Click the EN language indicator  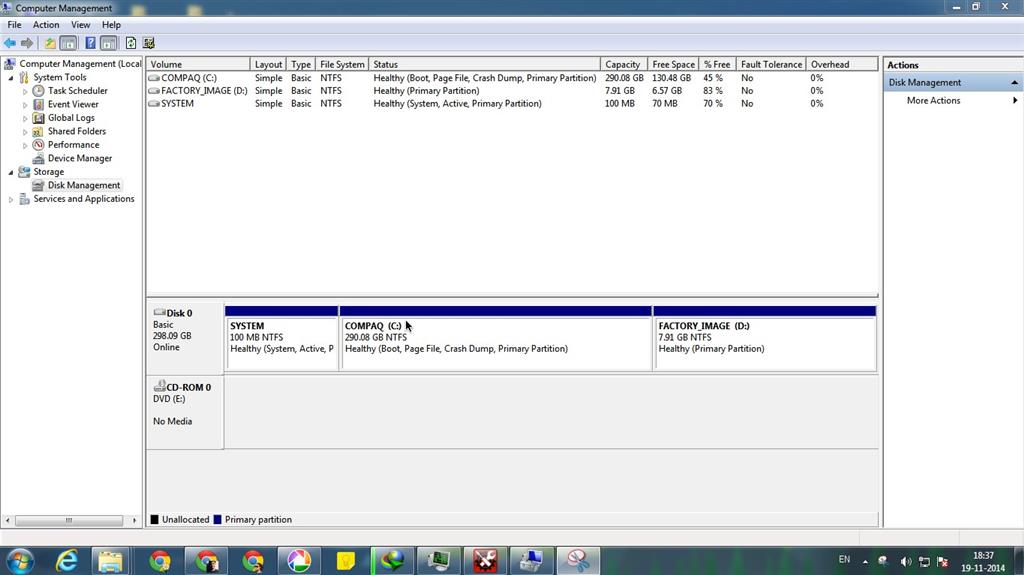click(x=844, y=560)
